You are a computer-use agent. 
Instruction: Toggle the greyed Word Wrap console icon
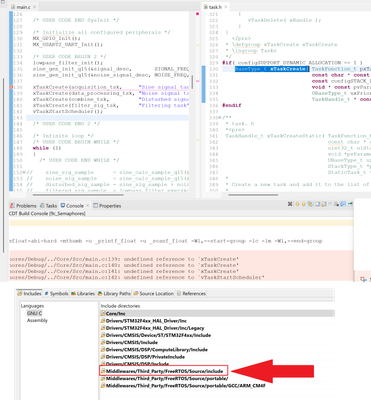[330, 204]
